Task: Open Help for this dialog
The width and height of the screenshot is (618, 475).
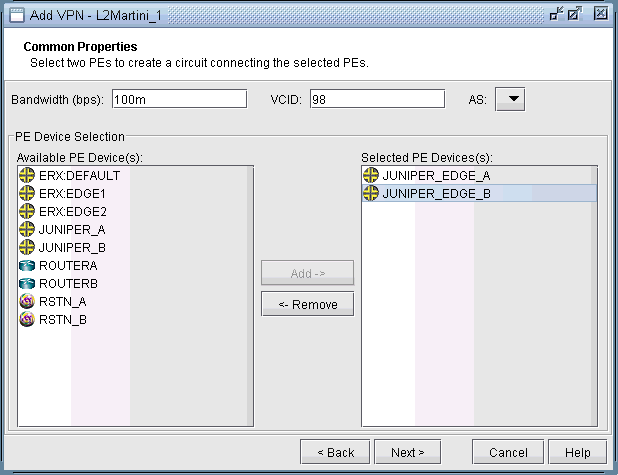Action: pos(577,452)
